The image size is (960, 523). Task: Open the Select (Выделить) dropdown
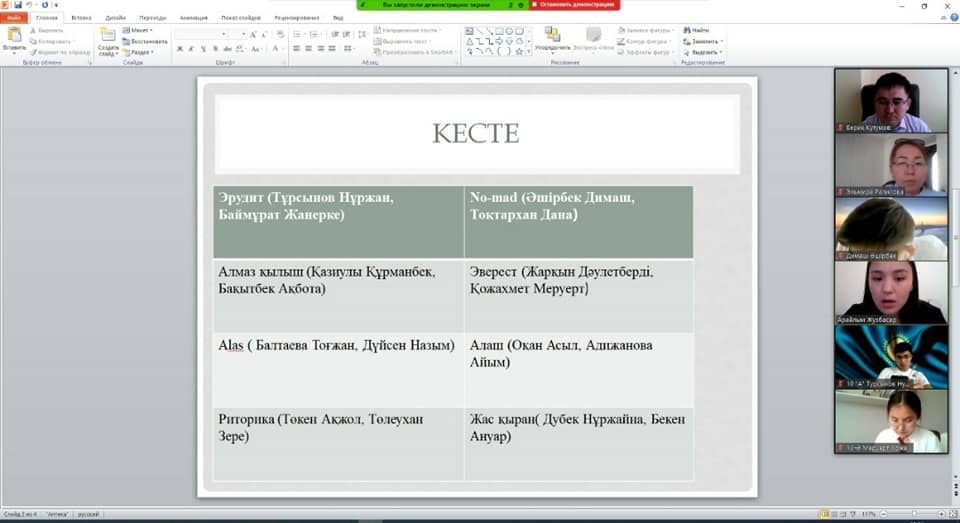tap(705, 52)
